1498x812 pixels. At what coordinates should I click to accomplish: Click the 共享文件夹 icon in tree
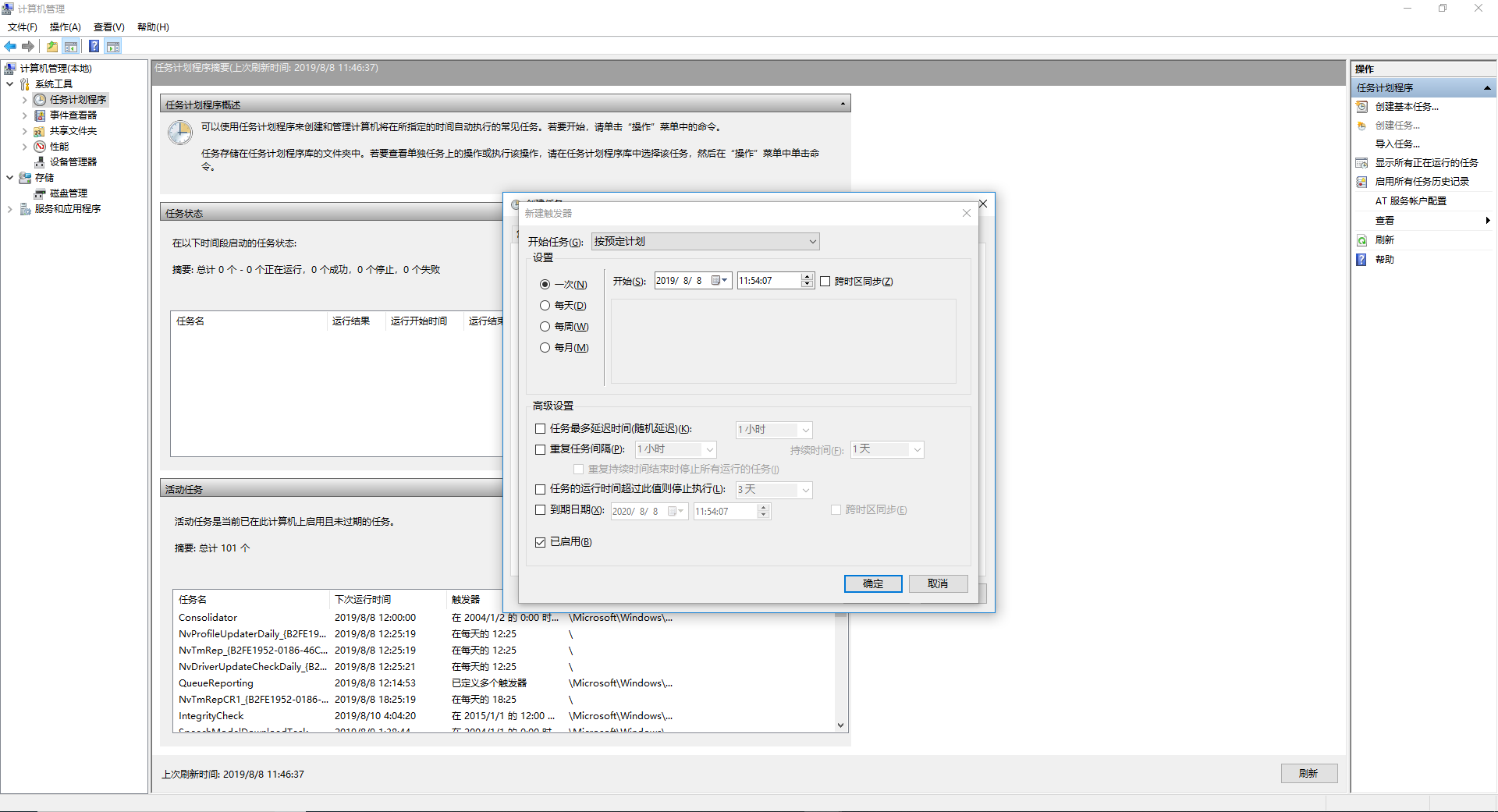[x=40, y=131]
